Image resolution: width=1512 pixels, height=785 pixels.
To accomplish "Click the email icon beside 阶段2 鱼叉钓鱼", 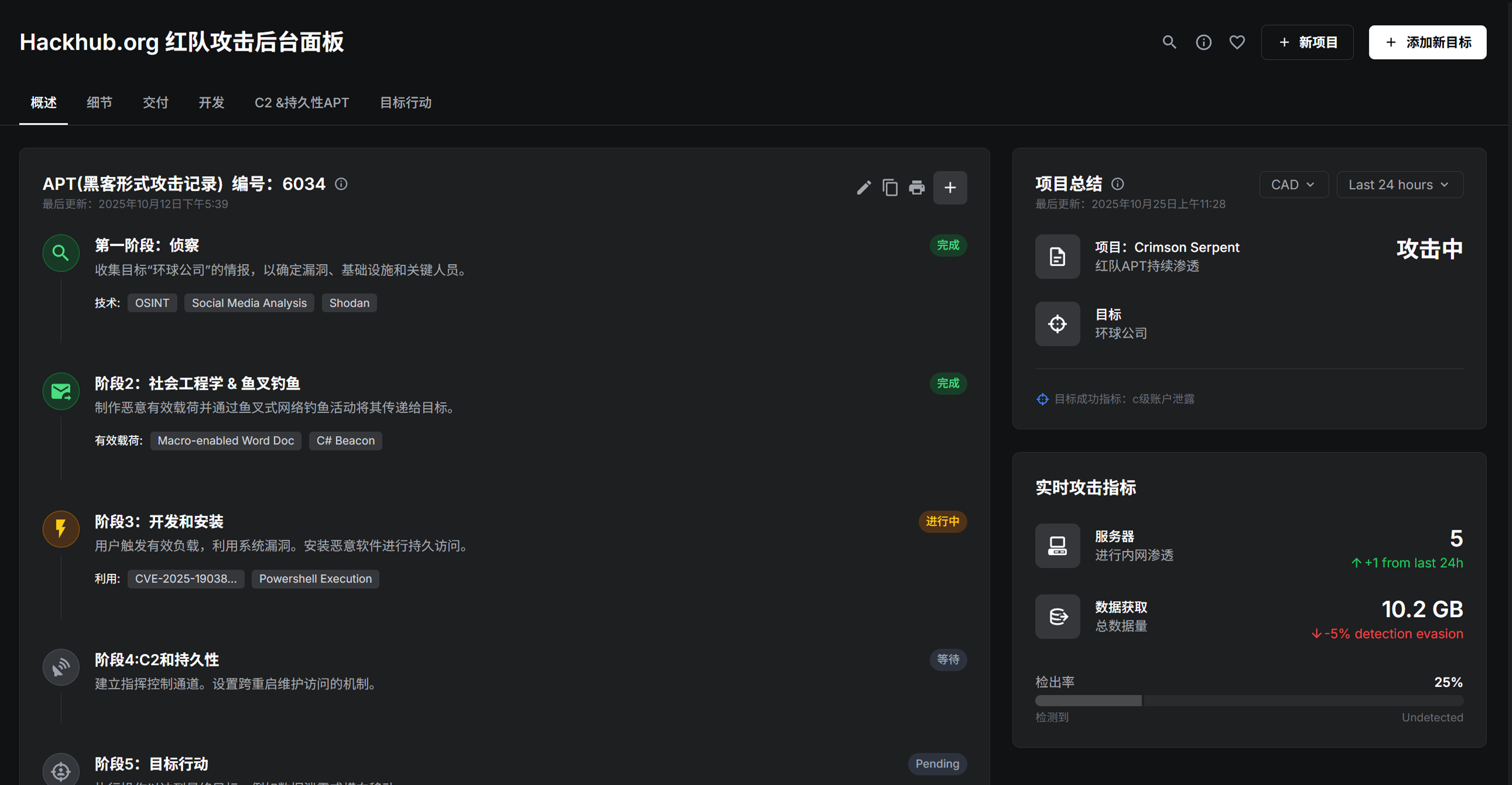I will 61,391.
